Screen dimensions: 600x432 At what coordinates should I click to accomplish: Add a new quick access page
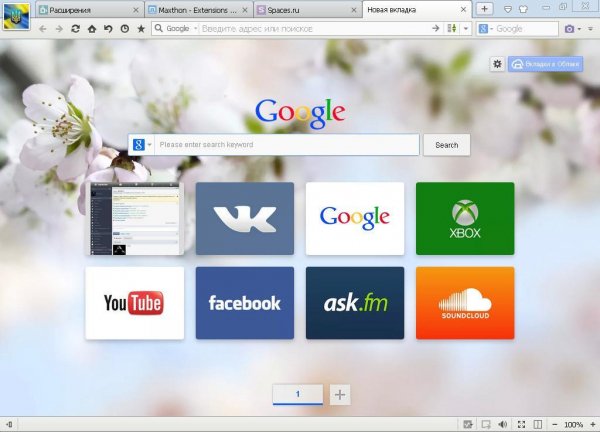point(340,394)
